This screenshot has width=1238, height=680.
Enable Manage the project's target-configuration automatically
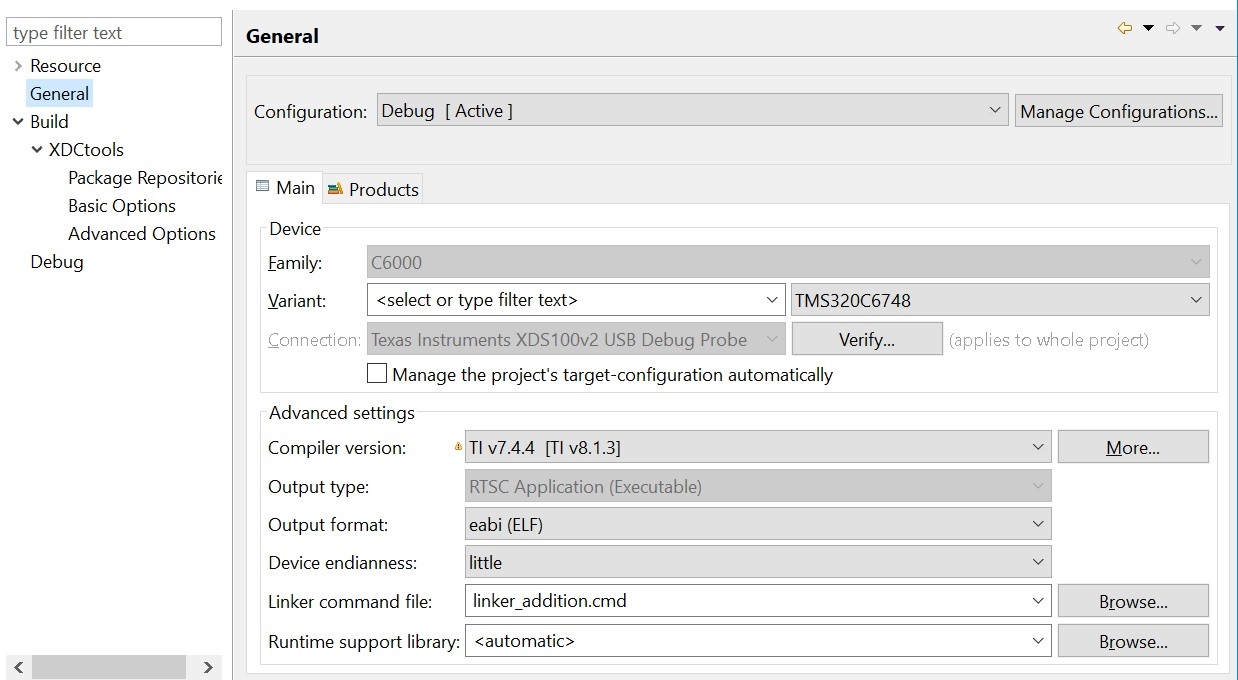coord(377,374)
